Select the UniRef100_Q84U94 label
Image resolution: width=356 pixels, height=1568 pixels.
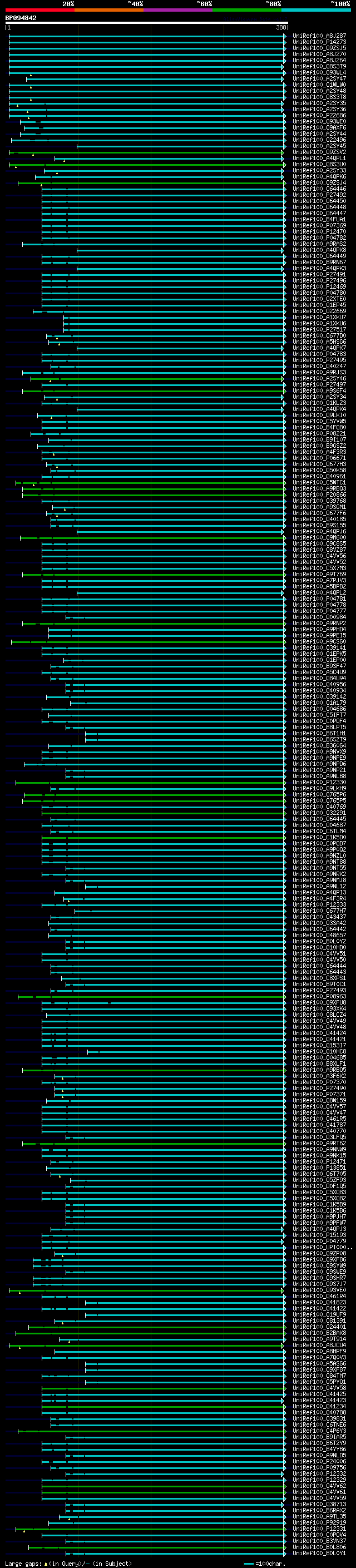click(x=319, y=678)
